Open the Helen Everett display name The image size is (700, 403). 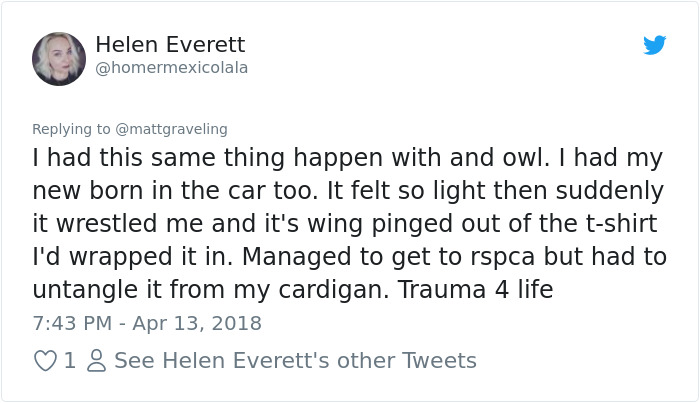tap(170, 45)
